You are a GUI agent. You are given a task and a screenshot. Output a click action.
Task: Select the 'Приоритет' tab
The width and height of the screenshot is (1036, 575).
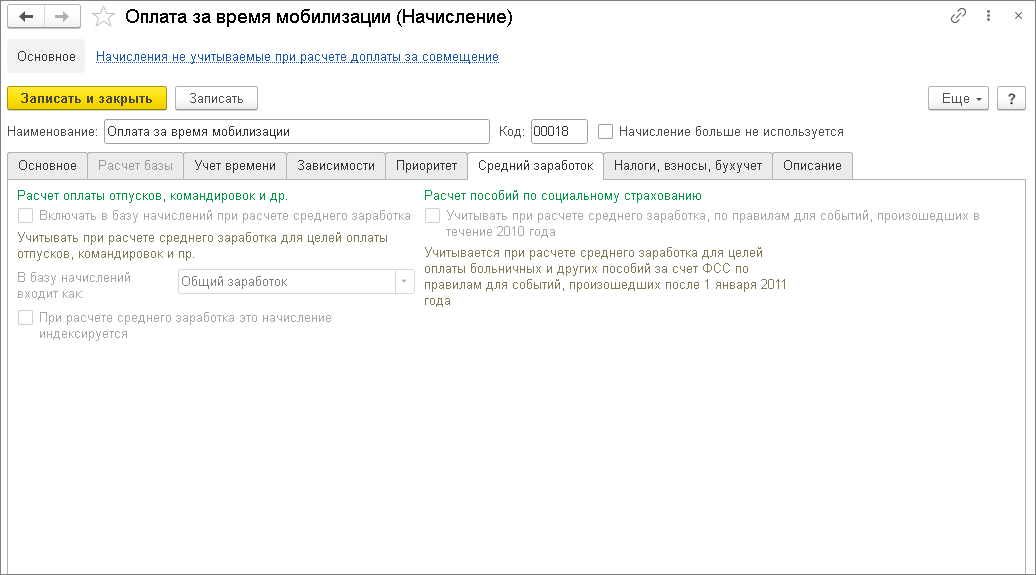click(x=426, y=166)
